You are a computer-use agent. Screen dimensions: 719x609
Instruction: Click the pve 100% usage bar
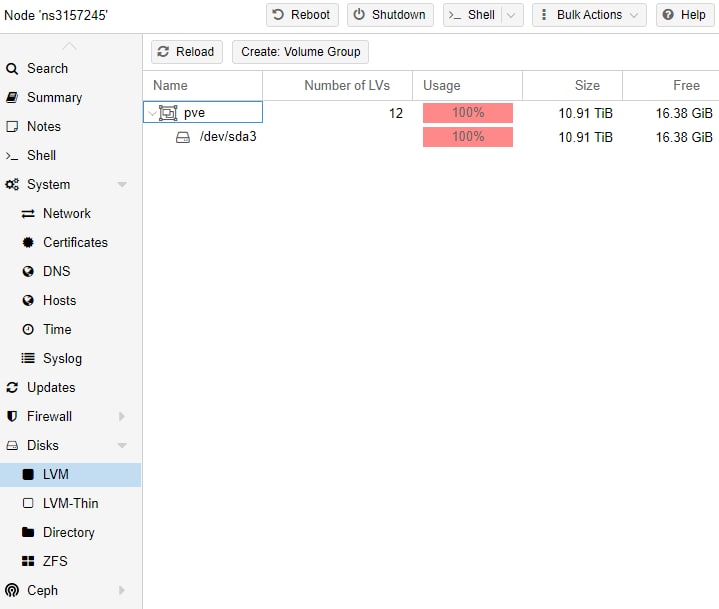click(468, 113)
